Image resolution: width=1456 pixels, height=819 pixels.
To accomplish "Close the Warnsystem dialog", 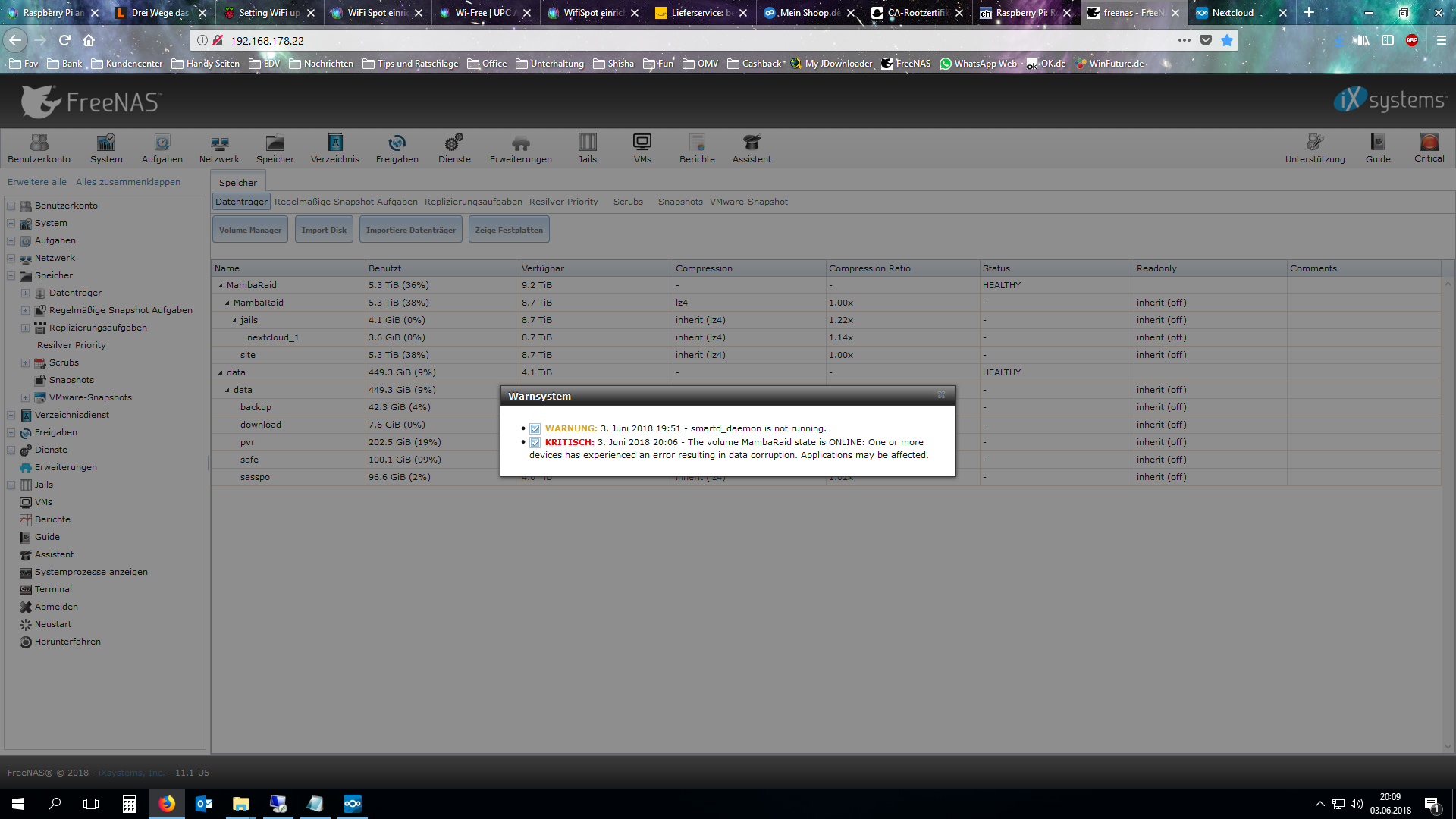I will (x=941, y=395).
